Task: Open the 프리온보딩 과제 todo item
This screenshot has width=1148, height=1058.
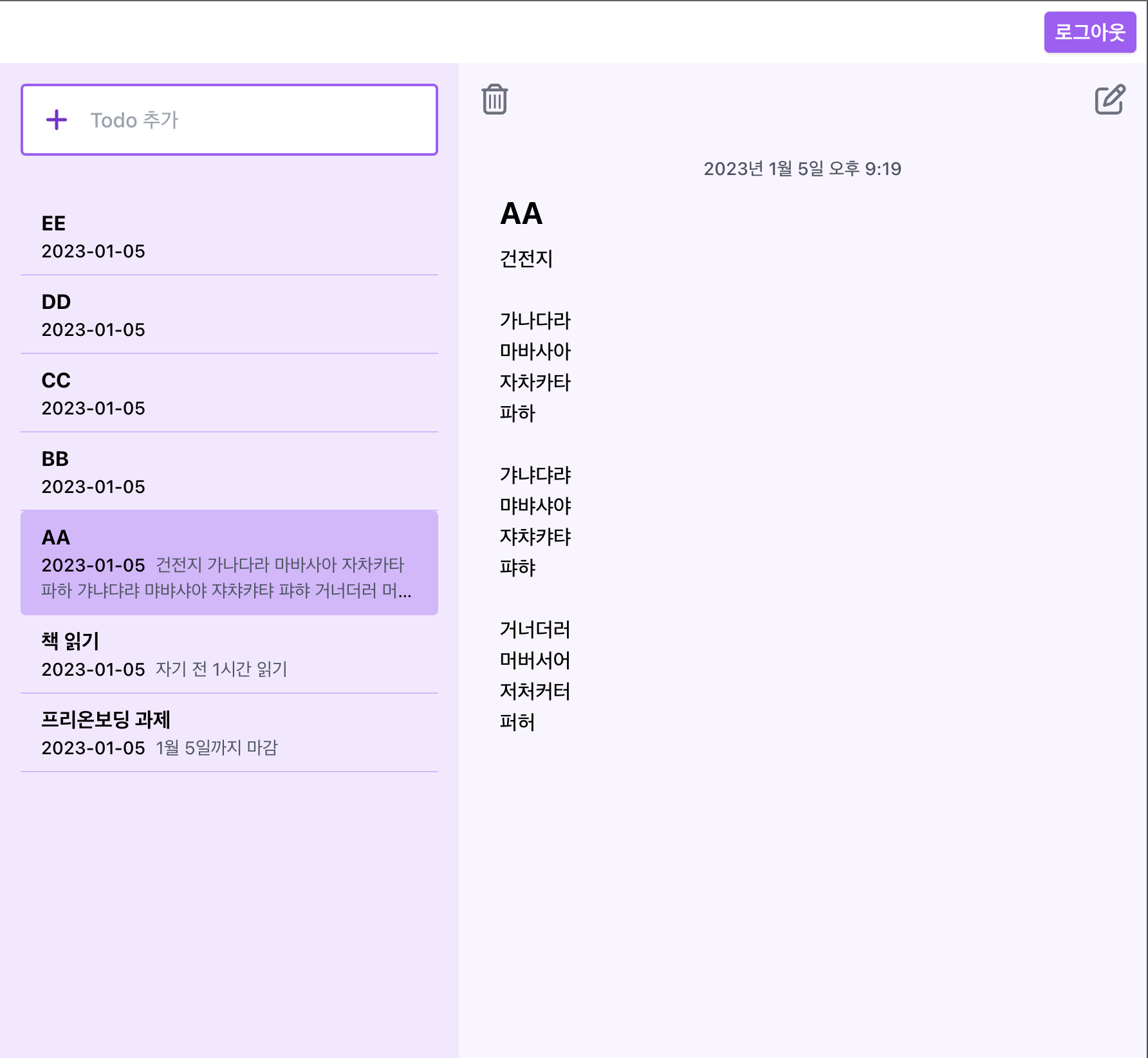Action: [x=229, y=733]
